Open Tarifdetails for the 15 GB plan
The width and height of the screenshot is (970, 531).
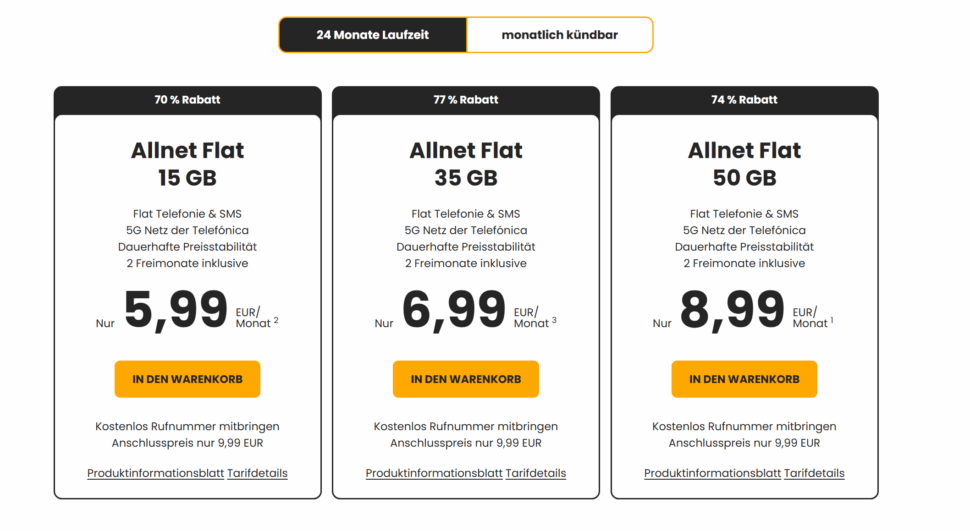pos(257,473)
